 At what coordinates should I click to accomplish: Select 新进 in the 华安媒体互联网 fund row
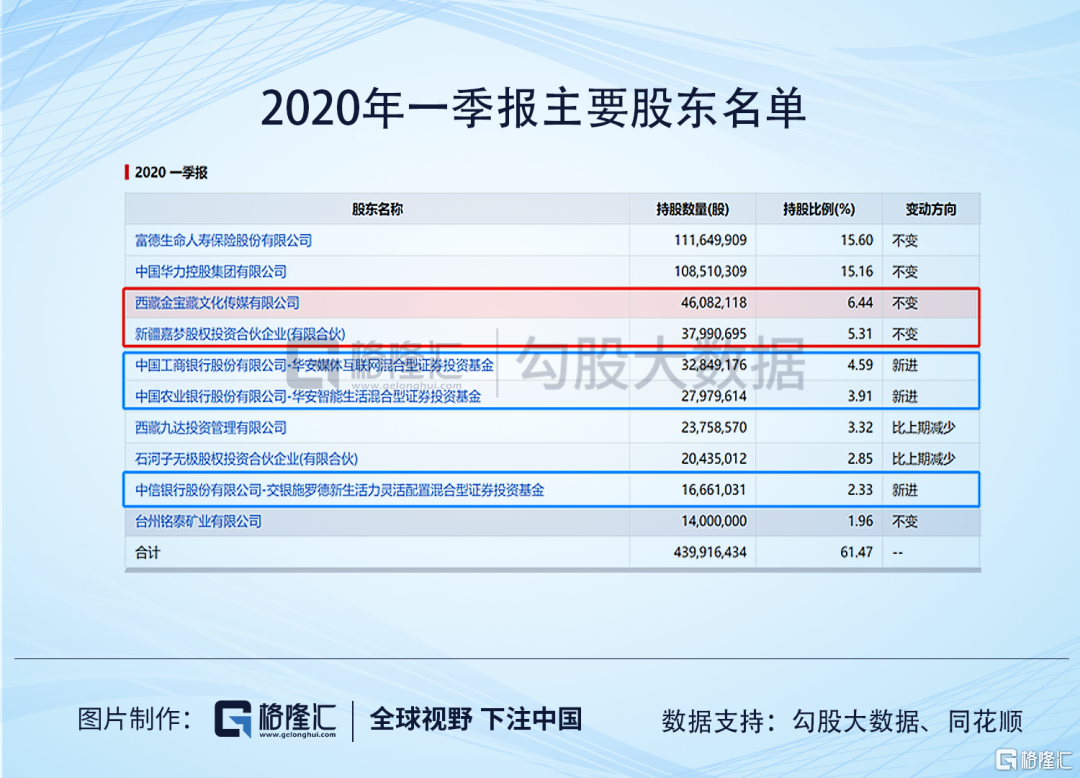coord(905,365)
